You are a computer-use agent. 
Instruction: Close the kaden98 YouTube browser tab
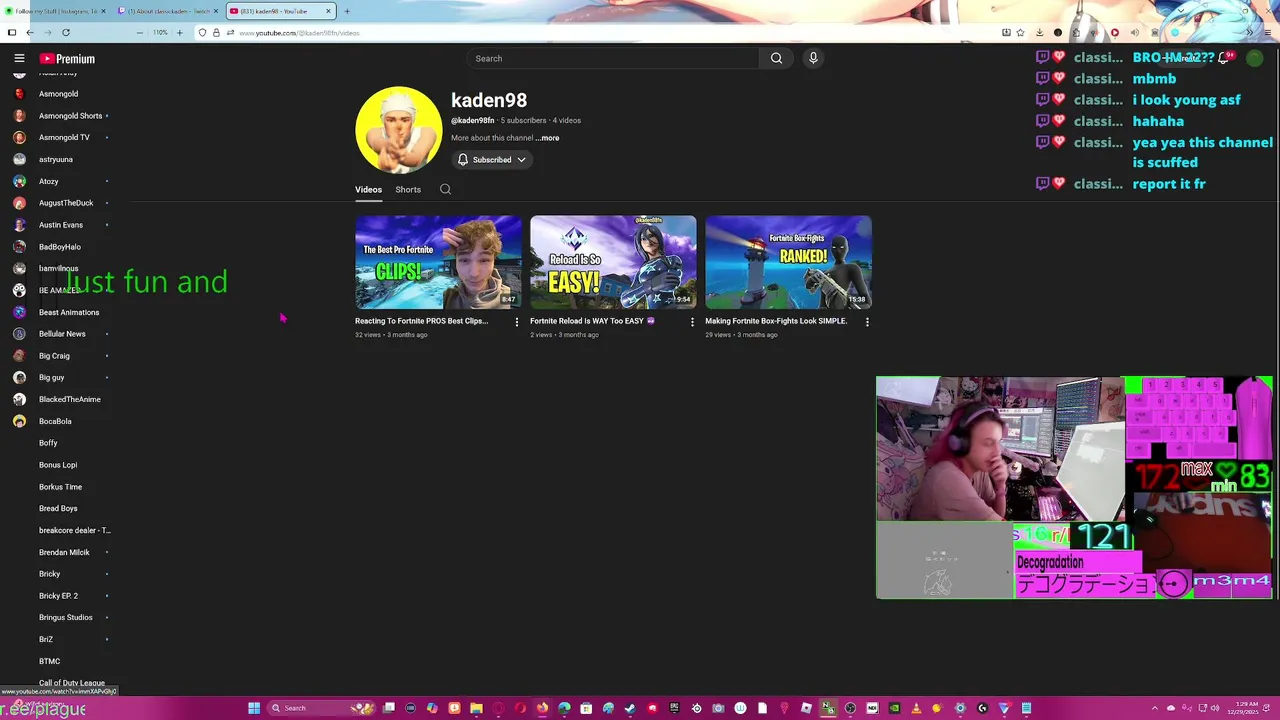tap(328, 11)
